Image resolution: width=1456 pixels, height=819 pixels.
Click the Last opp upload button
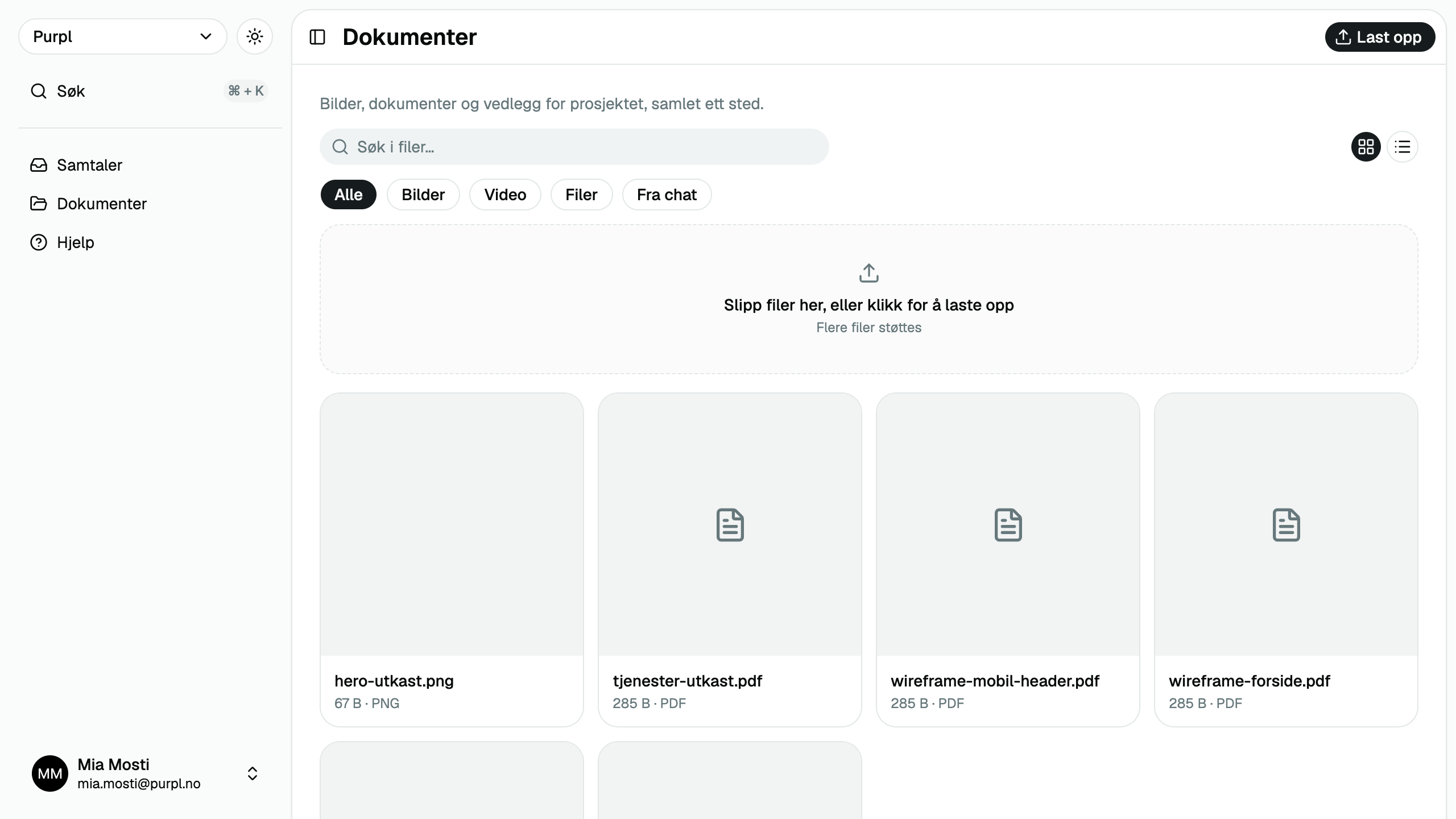click(1380, 37)
